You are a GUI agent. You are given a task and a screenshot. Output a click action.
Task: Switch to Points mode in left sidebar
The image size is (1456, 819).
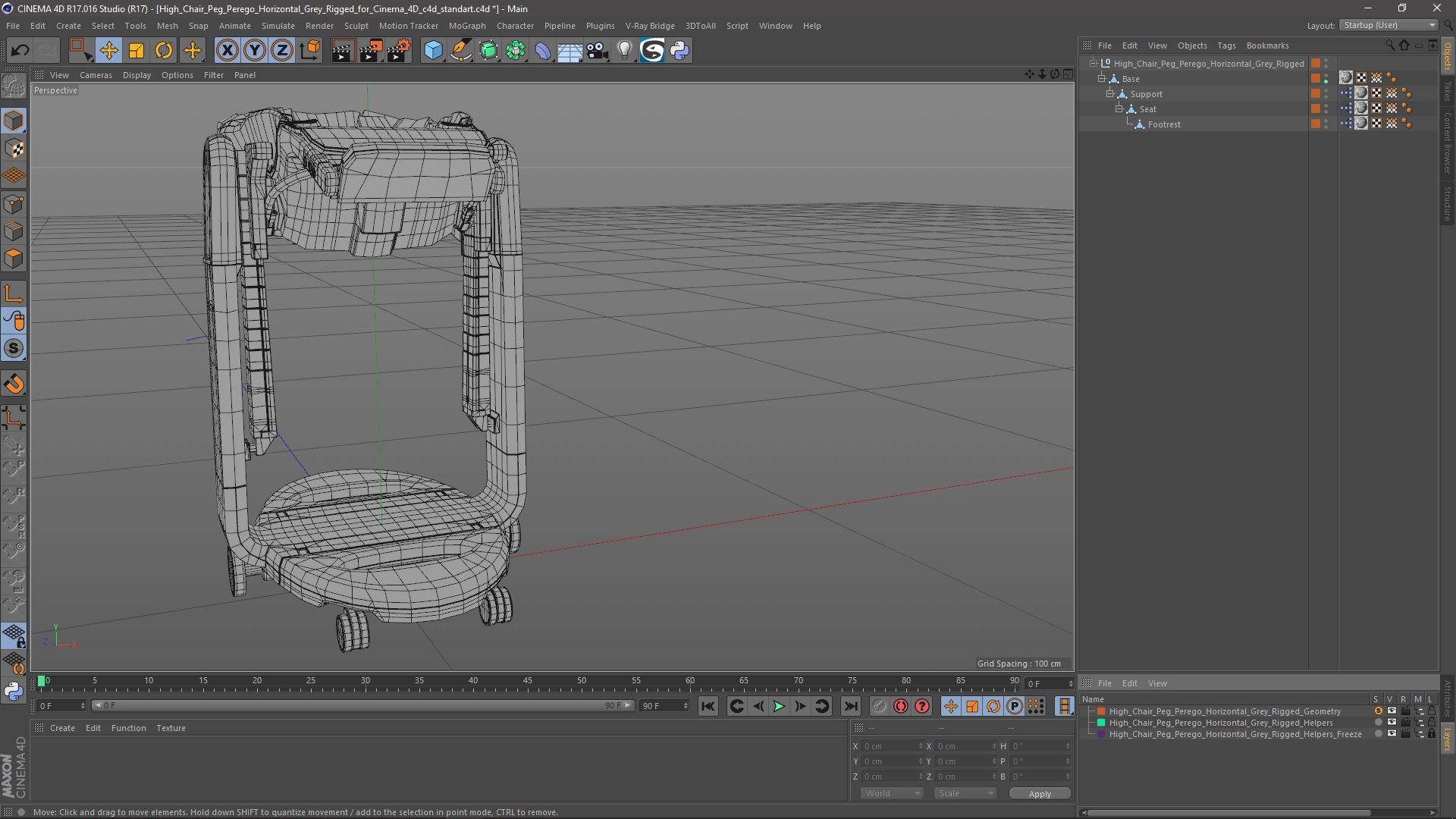(x=14, y=204)
